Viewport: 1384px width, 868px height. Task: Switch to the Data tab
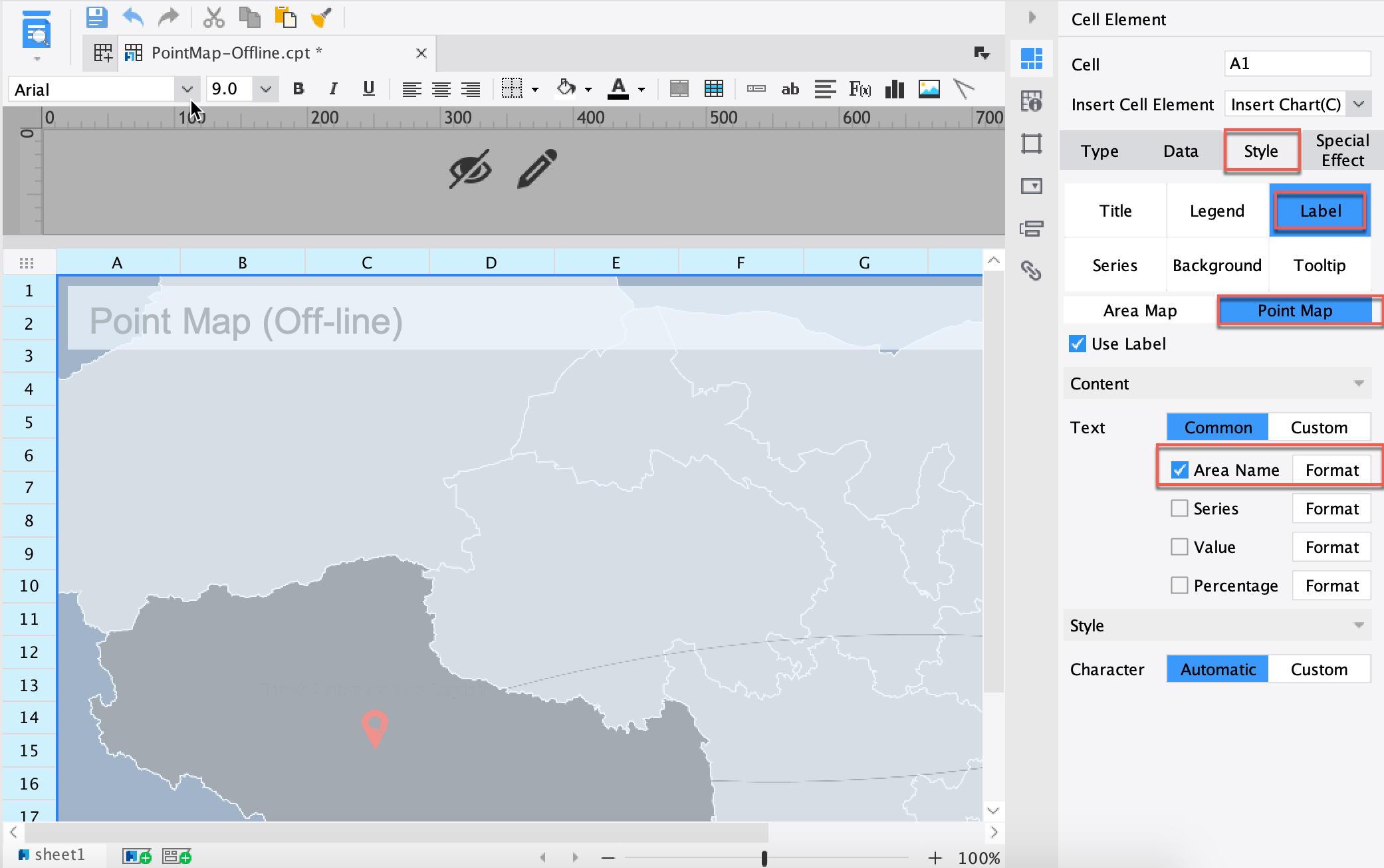1181,151
